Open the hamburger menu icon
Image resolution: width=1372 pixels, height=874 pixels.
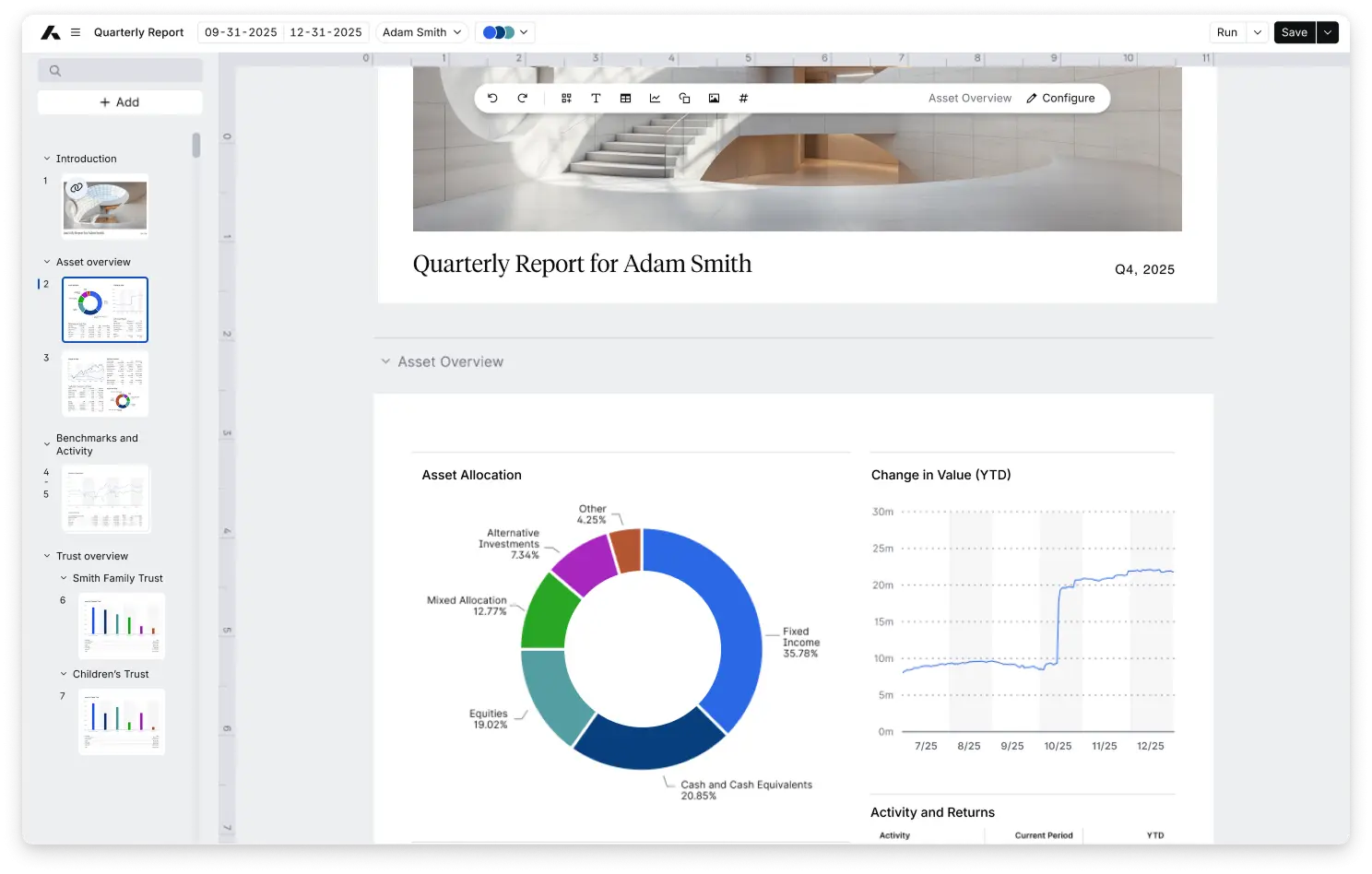pos(76,32)
